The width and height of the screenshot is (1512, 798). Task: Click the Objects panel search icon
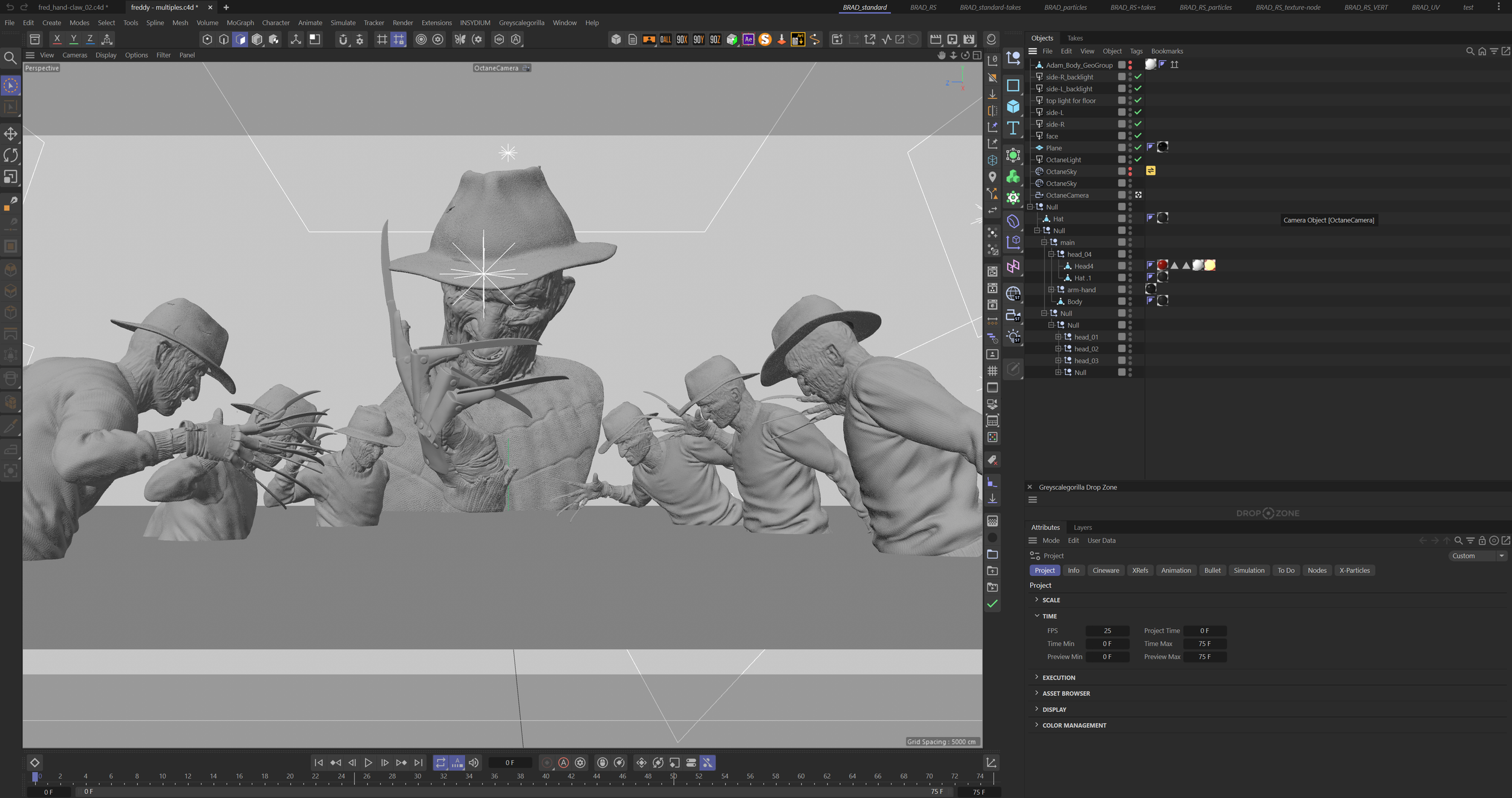click(x=1470, y=51)
